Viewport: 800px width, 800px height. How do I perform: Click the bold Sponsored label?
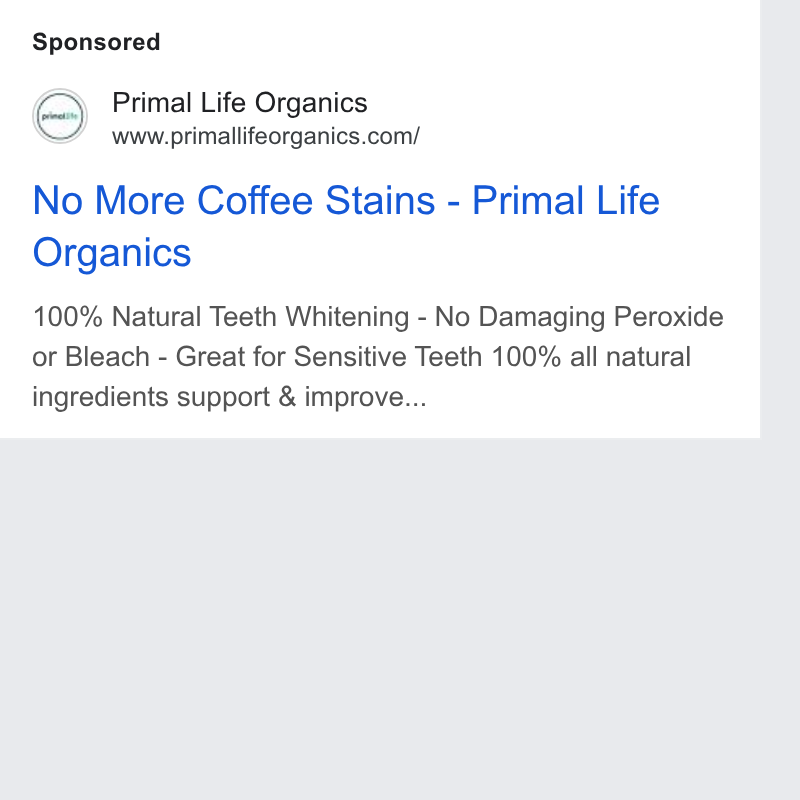click(x=96, y=42)
